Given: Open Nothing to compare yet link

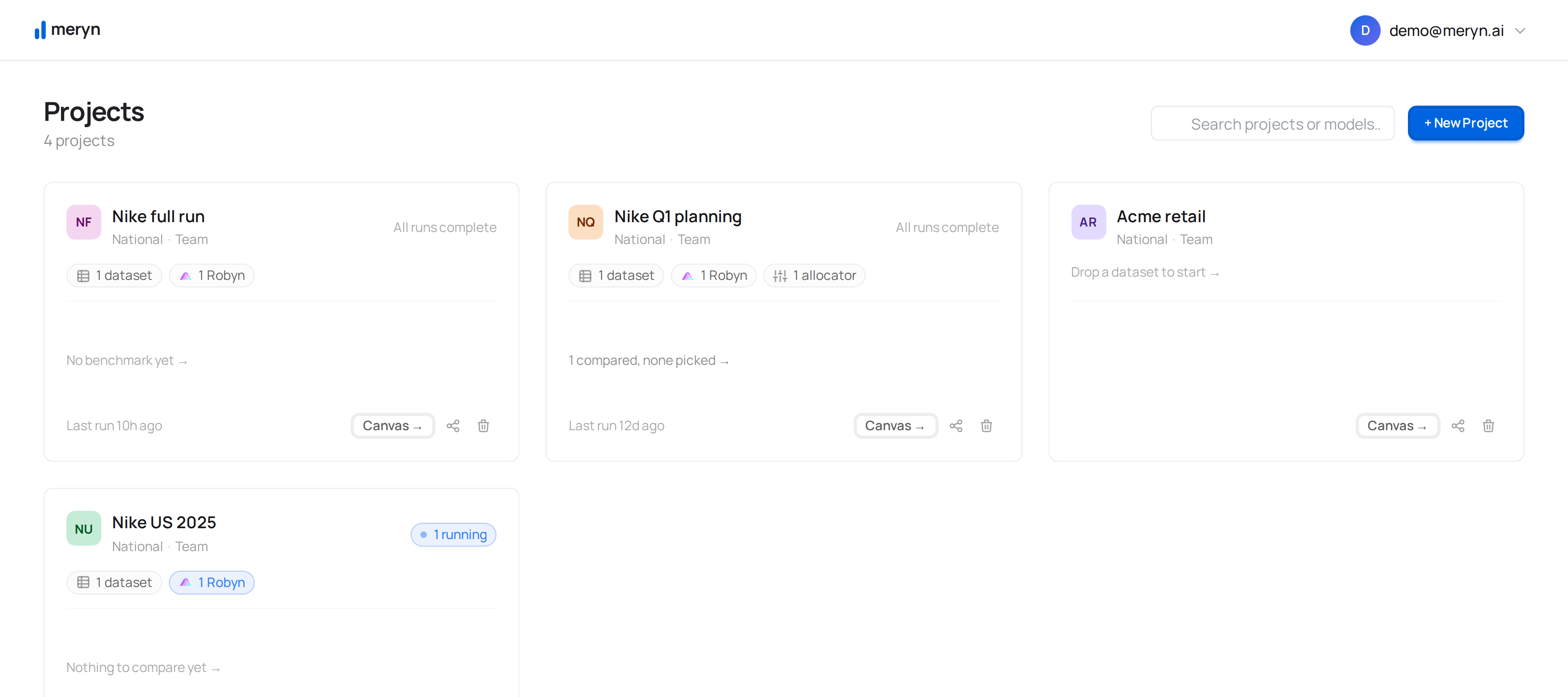Looking at the screenshot, I should tap(143, 667).
